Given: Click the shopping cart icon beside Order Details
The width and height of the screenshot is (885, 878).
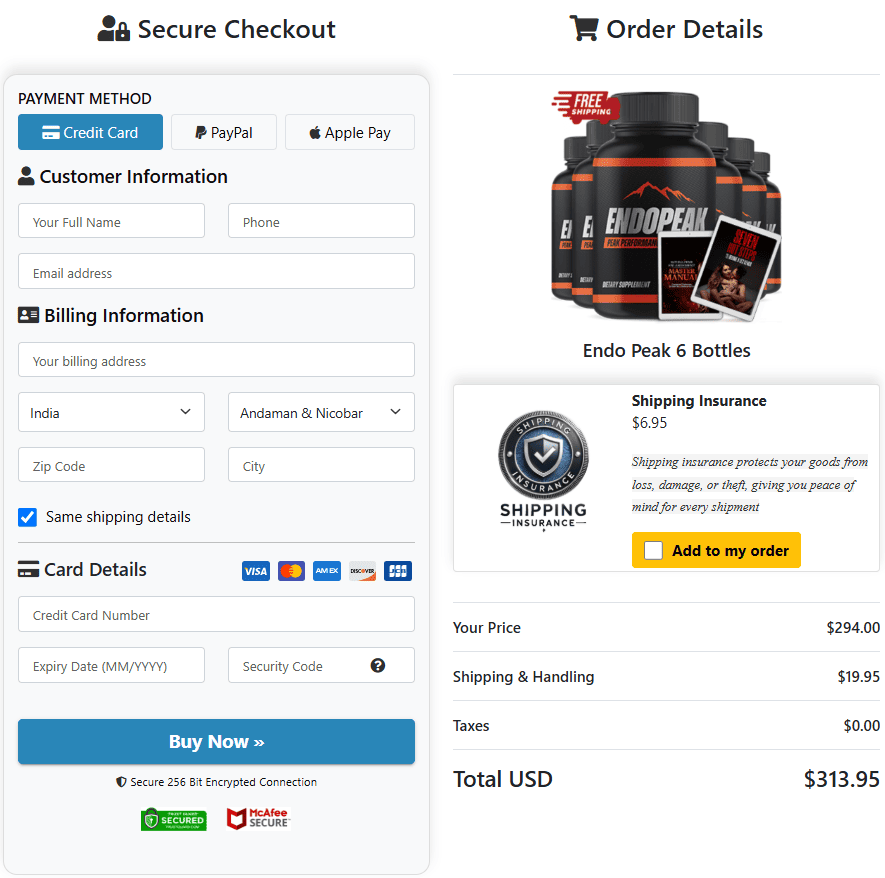Looking at the screenshot, I should 584,29.
